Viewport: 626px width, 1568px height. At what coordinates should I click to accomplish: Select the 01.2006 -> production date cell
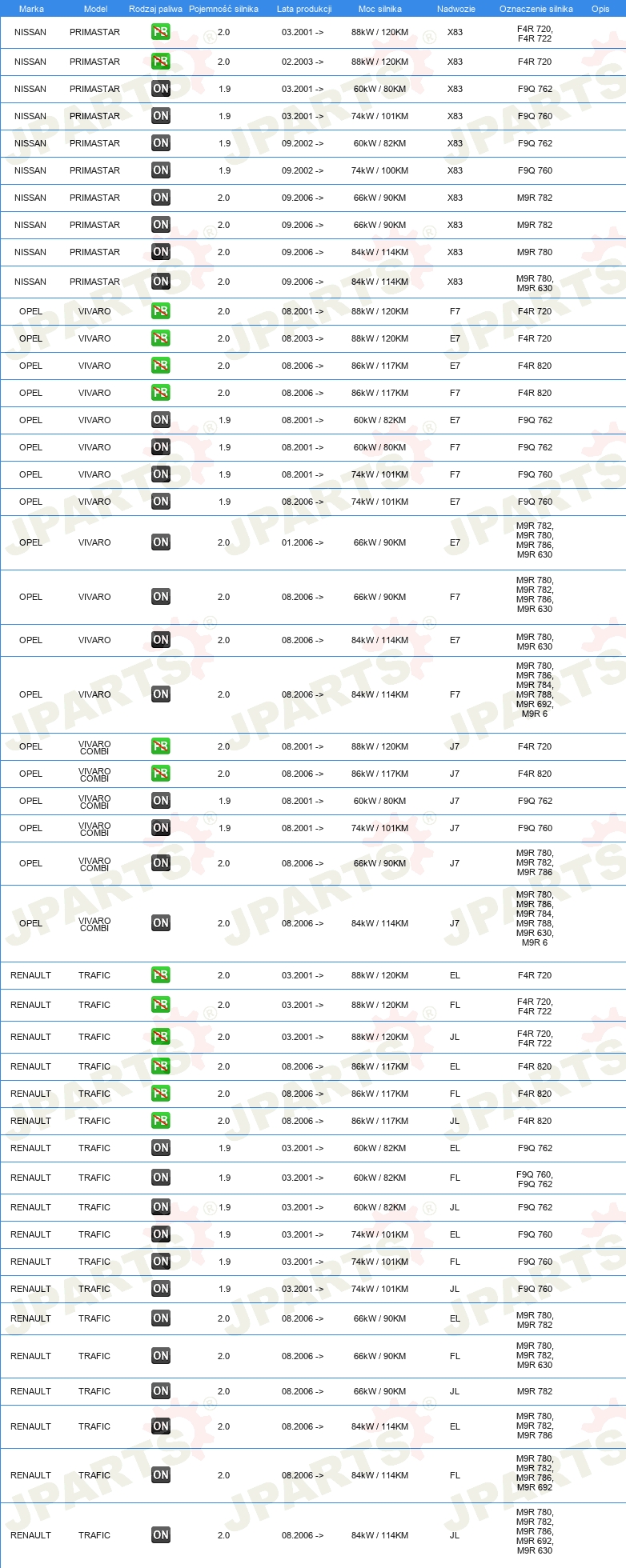point(303,542)
